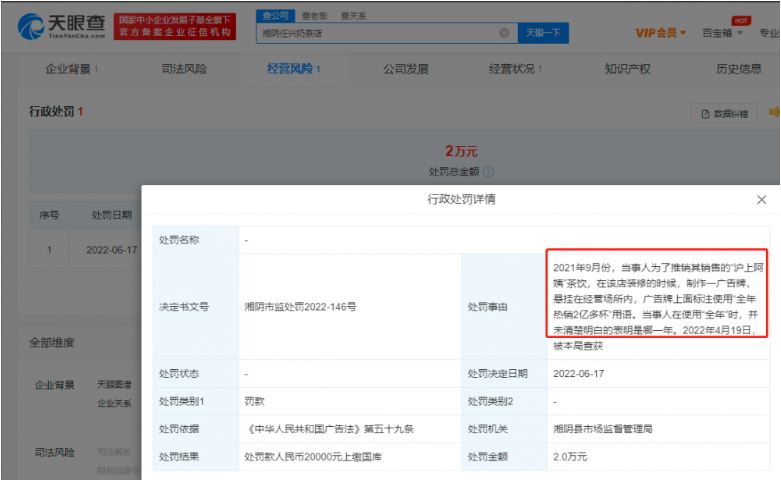
Task: Click the 2.0万元 penalty amount value
Action: click(x=570, y=457)
